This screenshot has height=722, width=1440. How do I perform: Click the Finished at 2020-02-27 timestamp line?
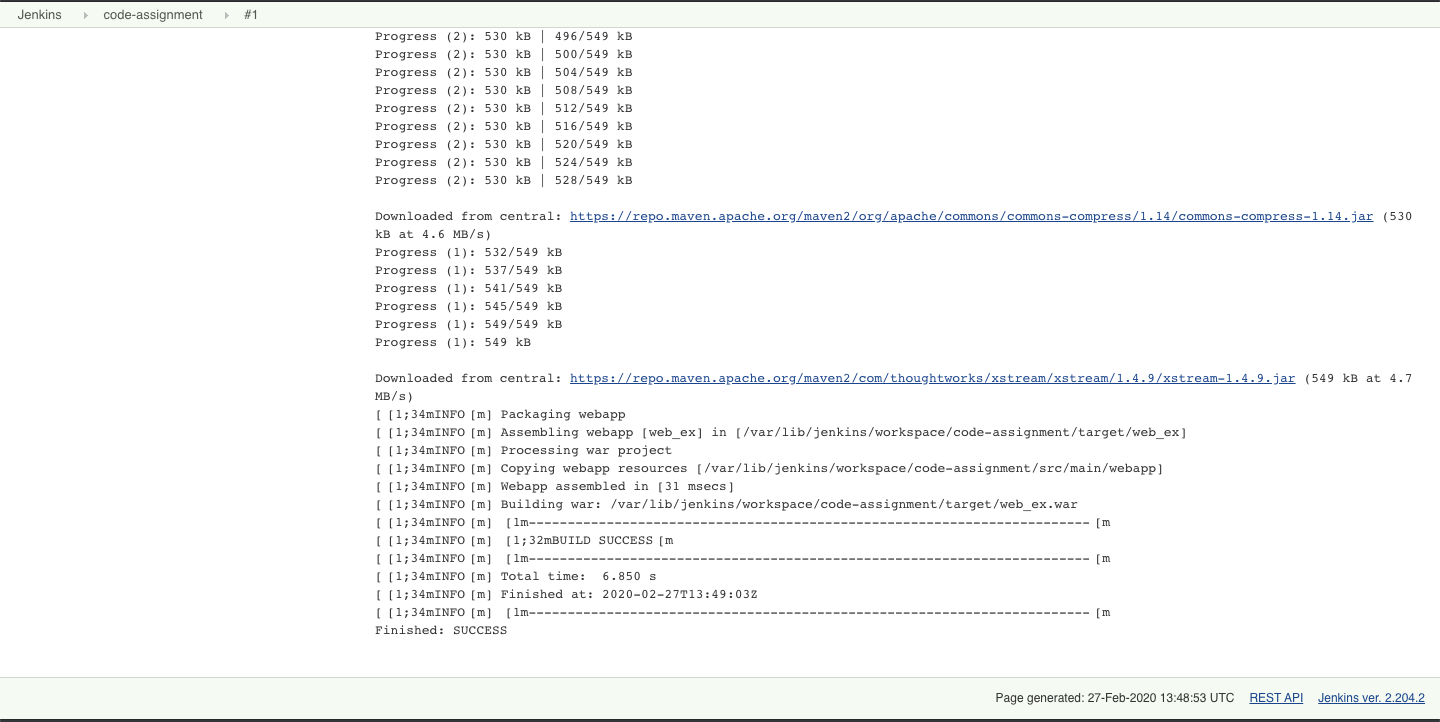click(565, 594)
